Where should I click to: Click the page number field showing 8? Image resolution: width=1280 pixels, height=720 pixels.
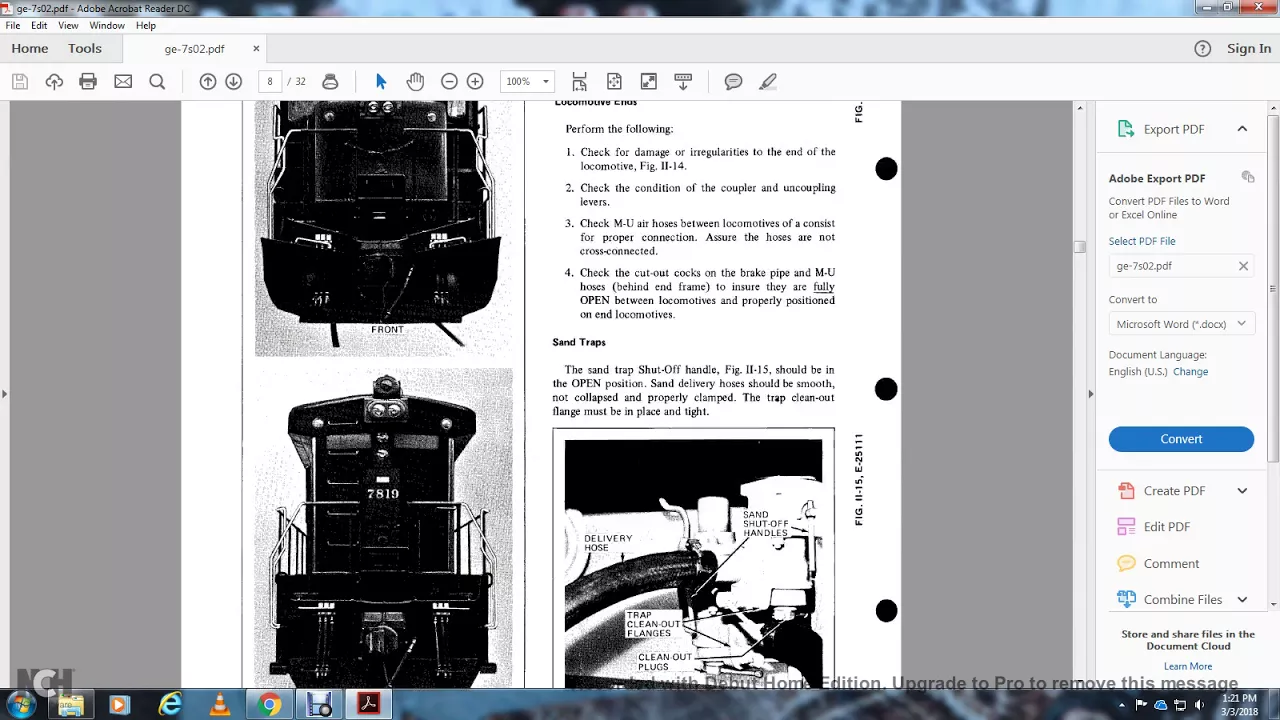point(270,81)
